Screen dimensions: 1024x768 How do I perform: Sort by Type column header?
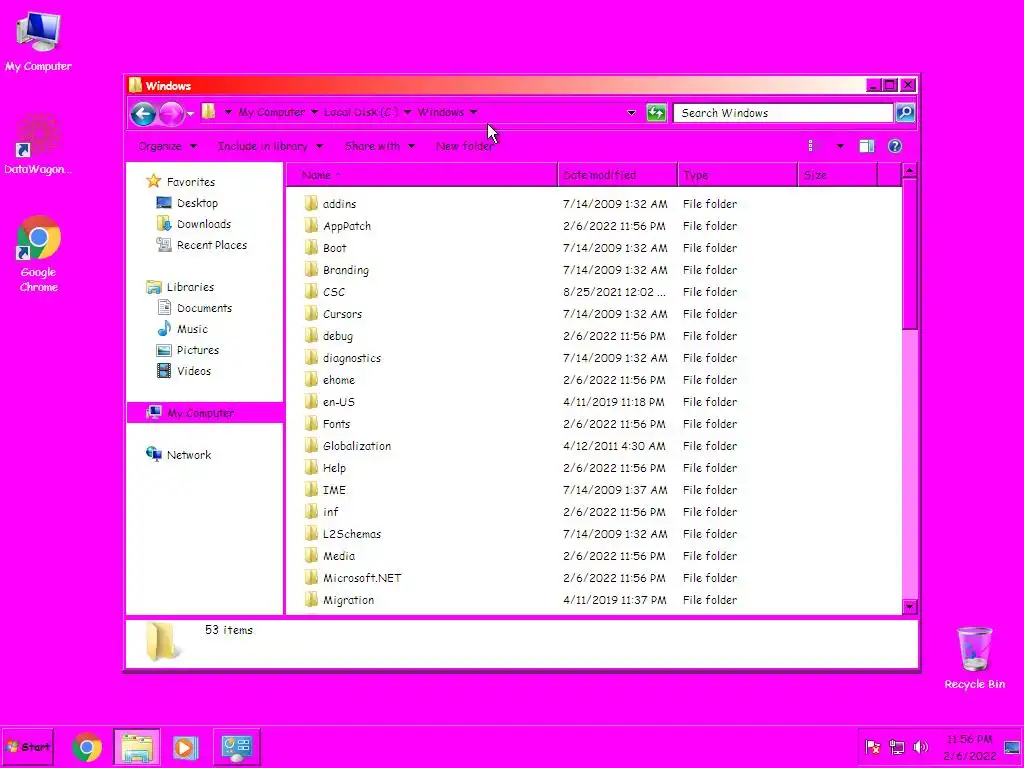(x=738, y=175)
